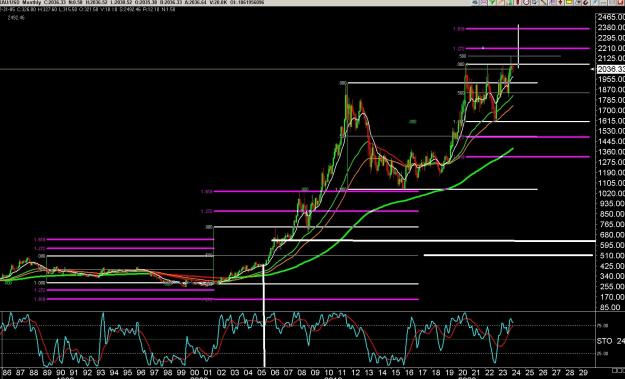The height and width of the screenshot is (379, 625).
Task: Click the red down-arrow toolbar icon
Action: 560,2
